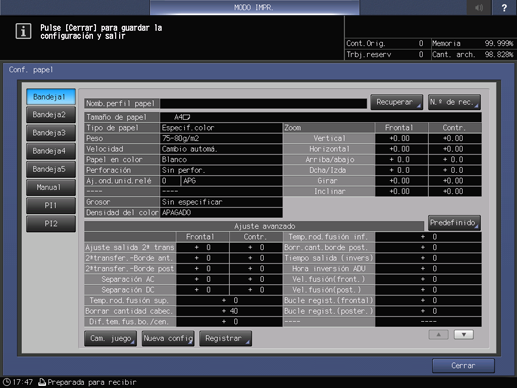This screenshot has width=517, height=388.
Task: Select the Bandeja5 tray tab
Action: pyautogui.click(x=51, y=169)
